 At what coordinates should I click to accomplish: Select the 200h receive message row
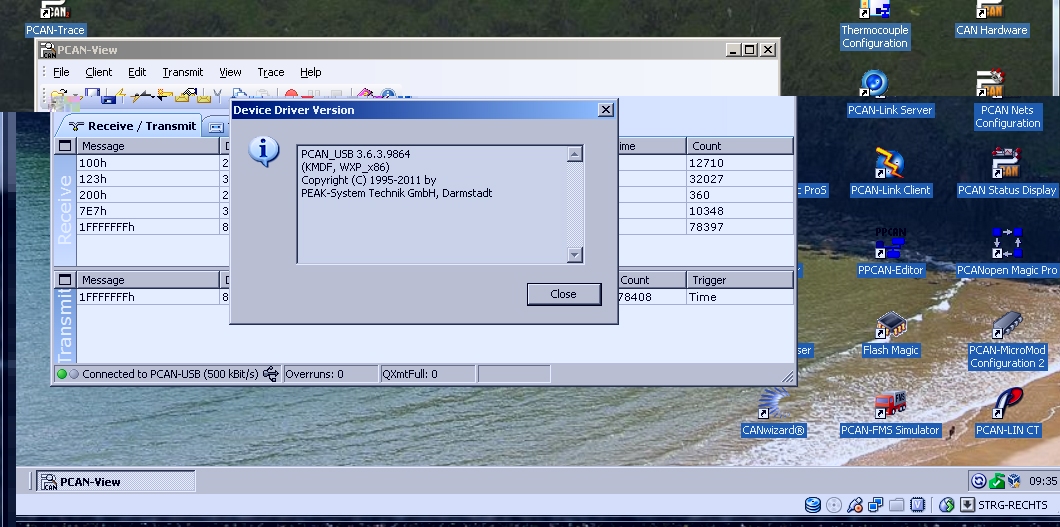(435, 195)
